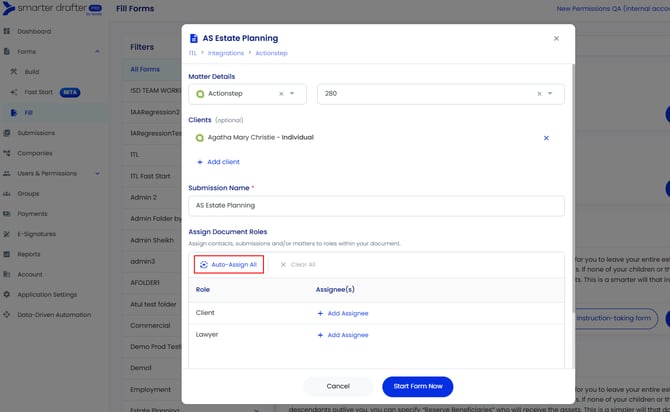
Task: Open the Build menu item
Action: pyautogui.click(x=31, y=72)
